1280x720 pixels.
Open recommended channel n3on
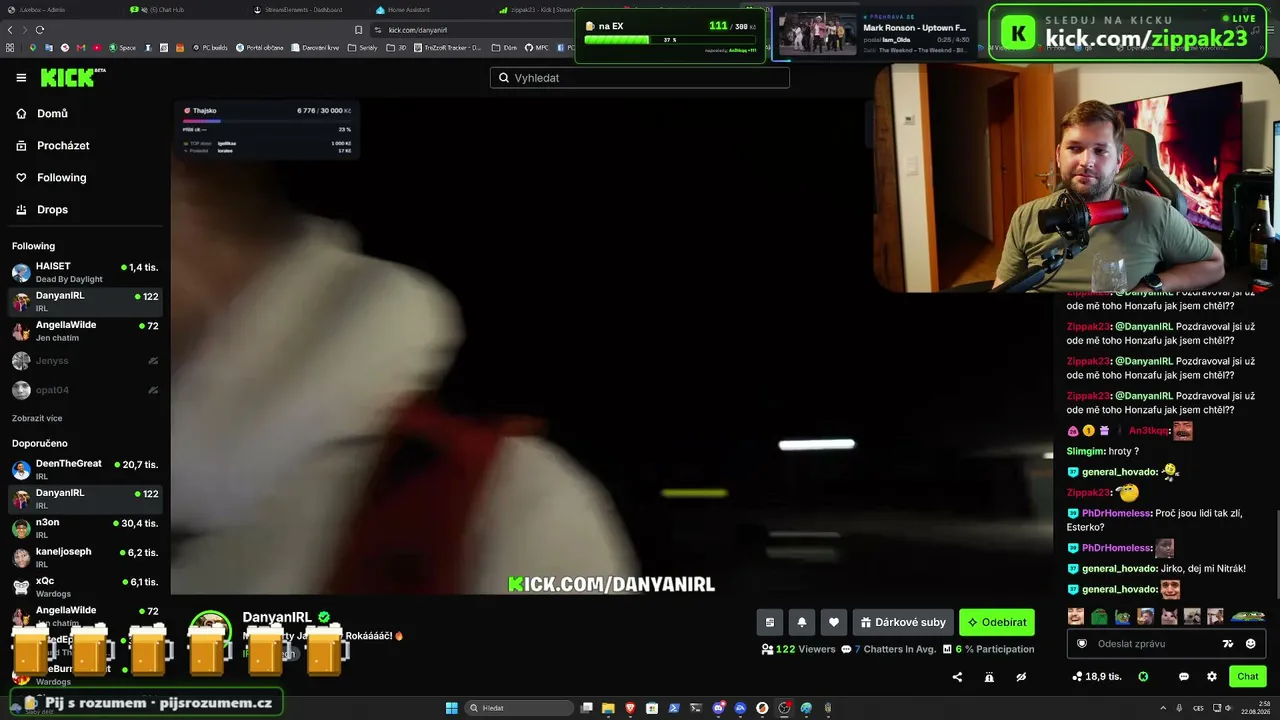85,528
